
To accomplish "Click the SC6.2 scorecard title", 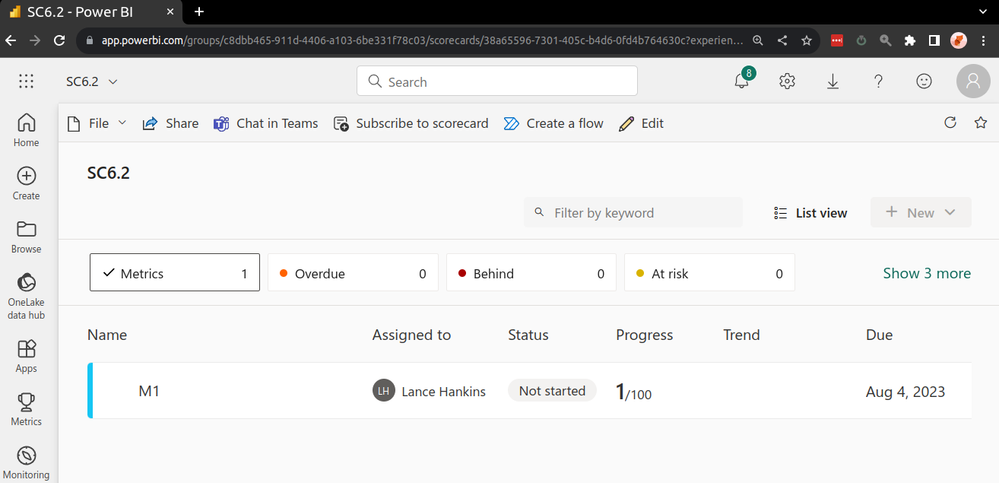I will point(108,173).
